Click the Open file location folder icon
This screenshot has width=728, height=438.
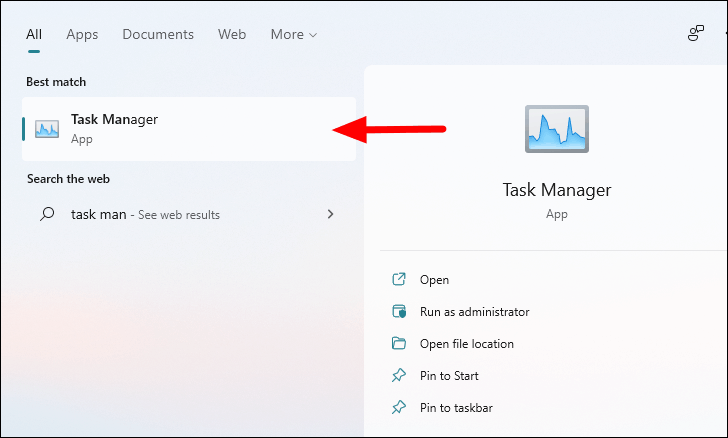point(399,343)
